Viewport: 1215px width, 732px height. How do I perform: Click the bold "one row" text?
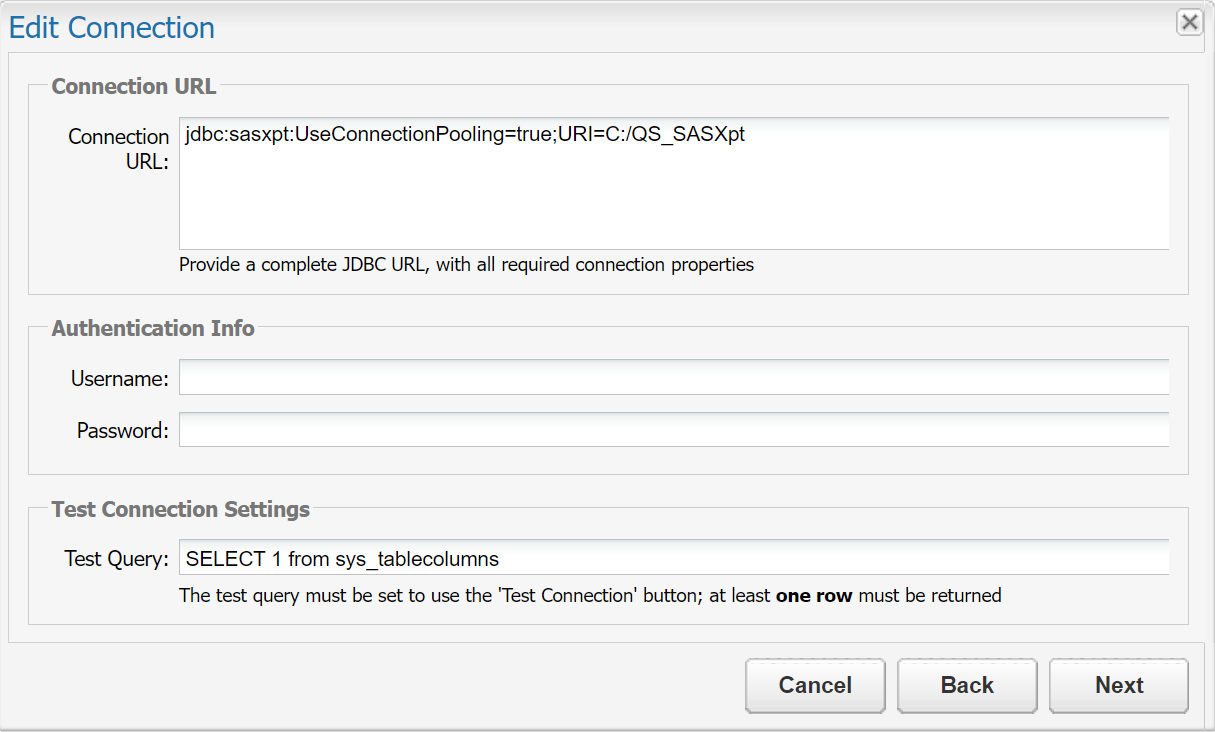(814, 596)
